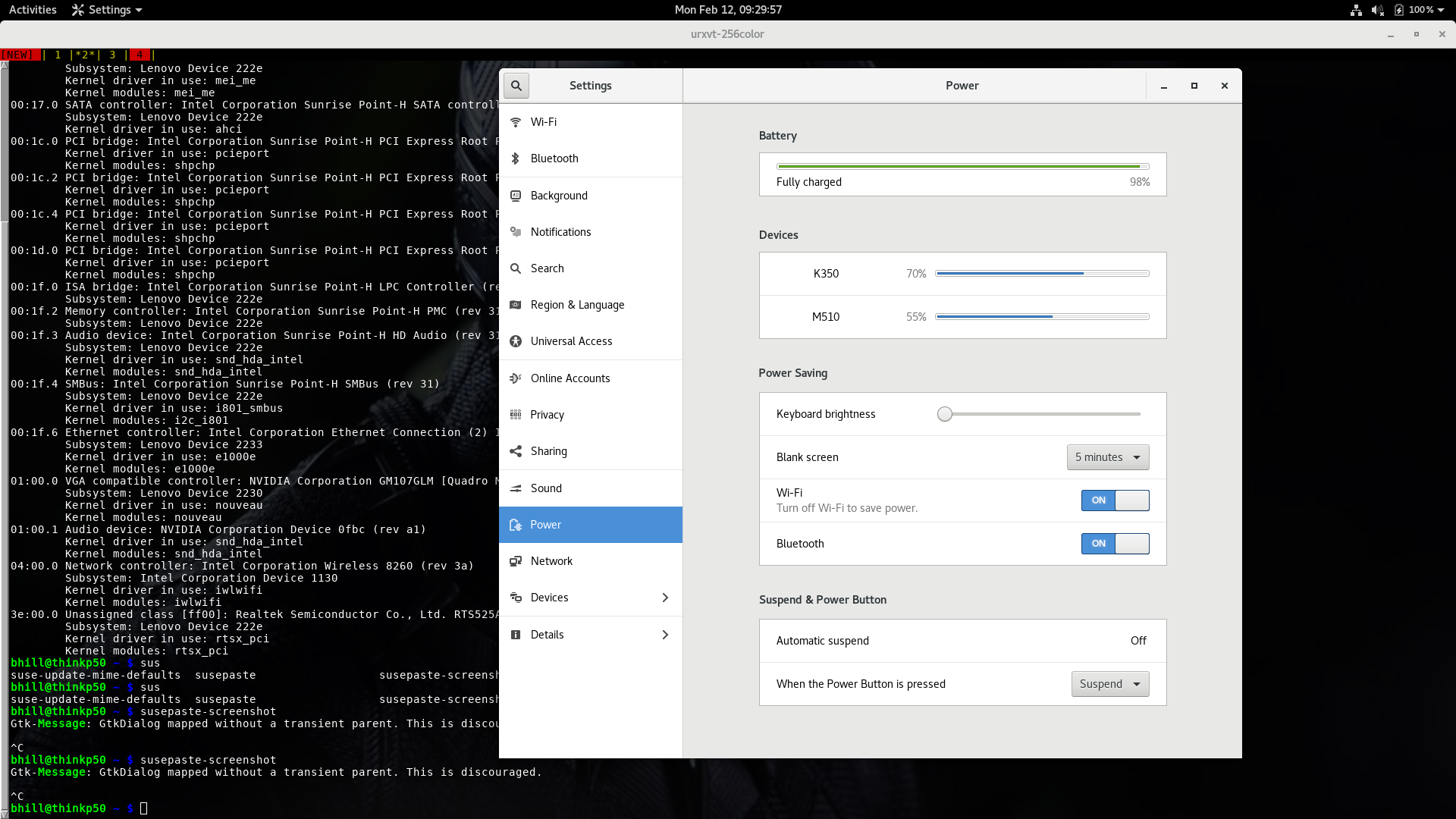Click the Region & Language icon
Image resolution: width=1456 pixels, height=819 pixels.
516,305
